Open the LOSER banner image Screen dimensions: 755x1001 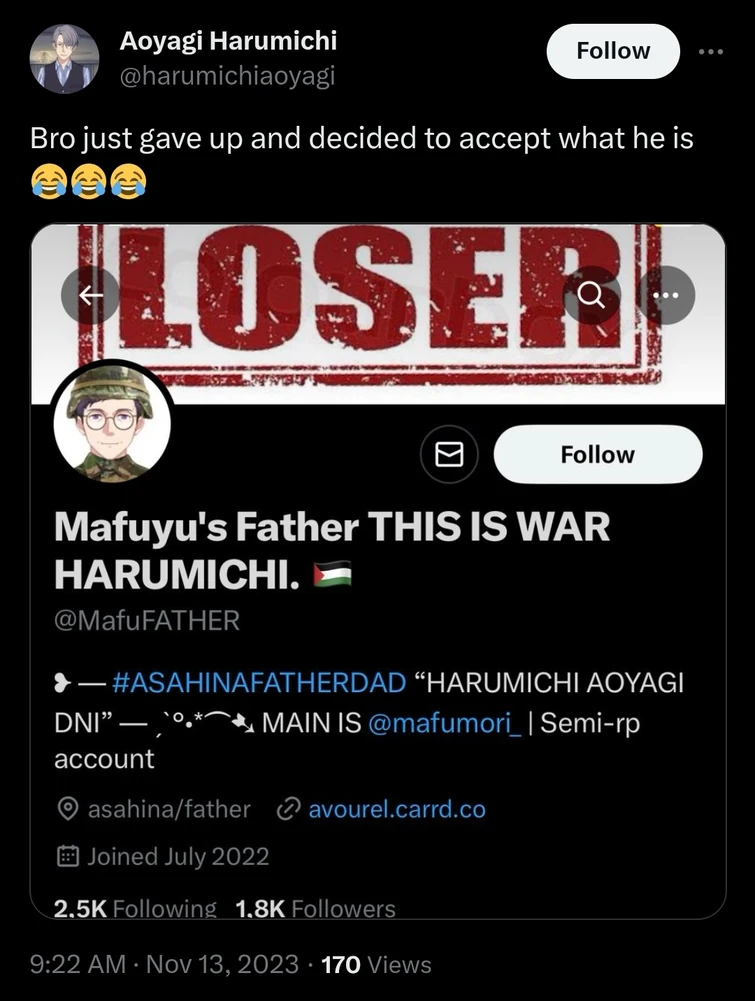378,313
